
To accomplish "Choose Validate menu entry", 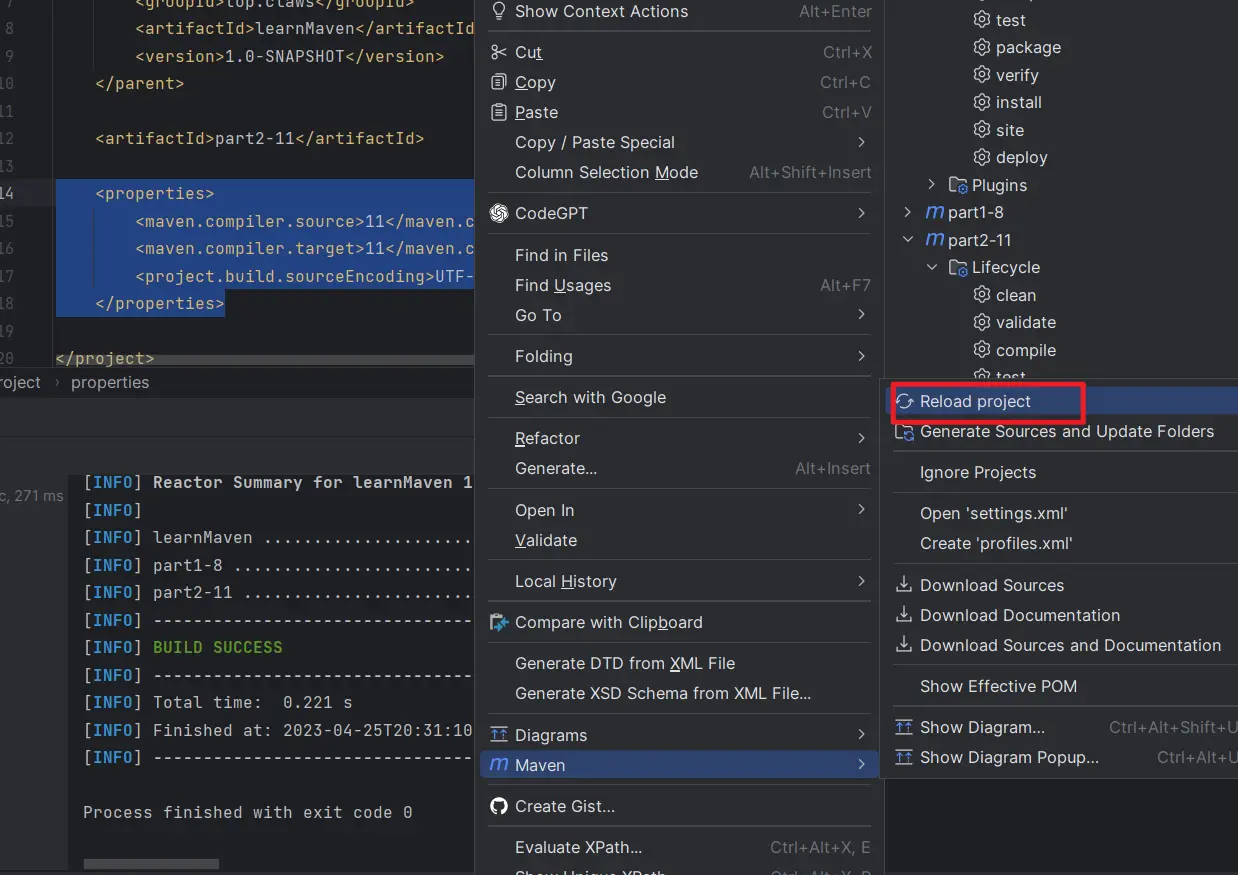I will coord(680,540).
